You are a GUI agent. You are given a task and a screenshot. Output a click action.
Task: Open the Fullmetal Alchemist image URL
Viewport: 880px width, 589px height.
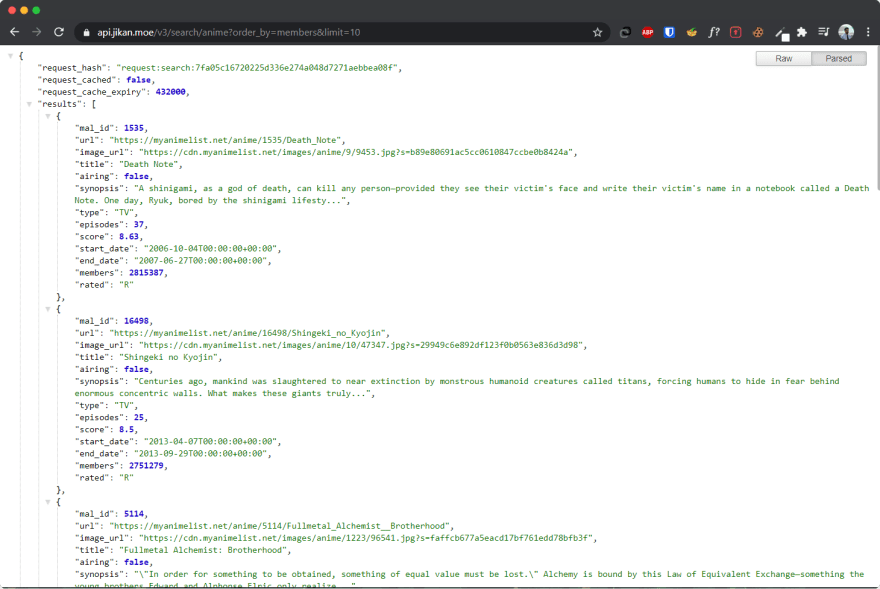pos(368,538)
